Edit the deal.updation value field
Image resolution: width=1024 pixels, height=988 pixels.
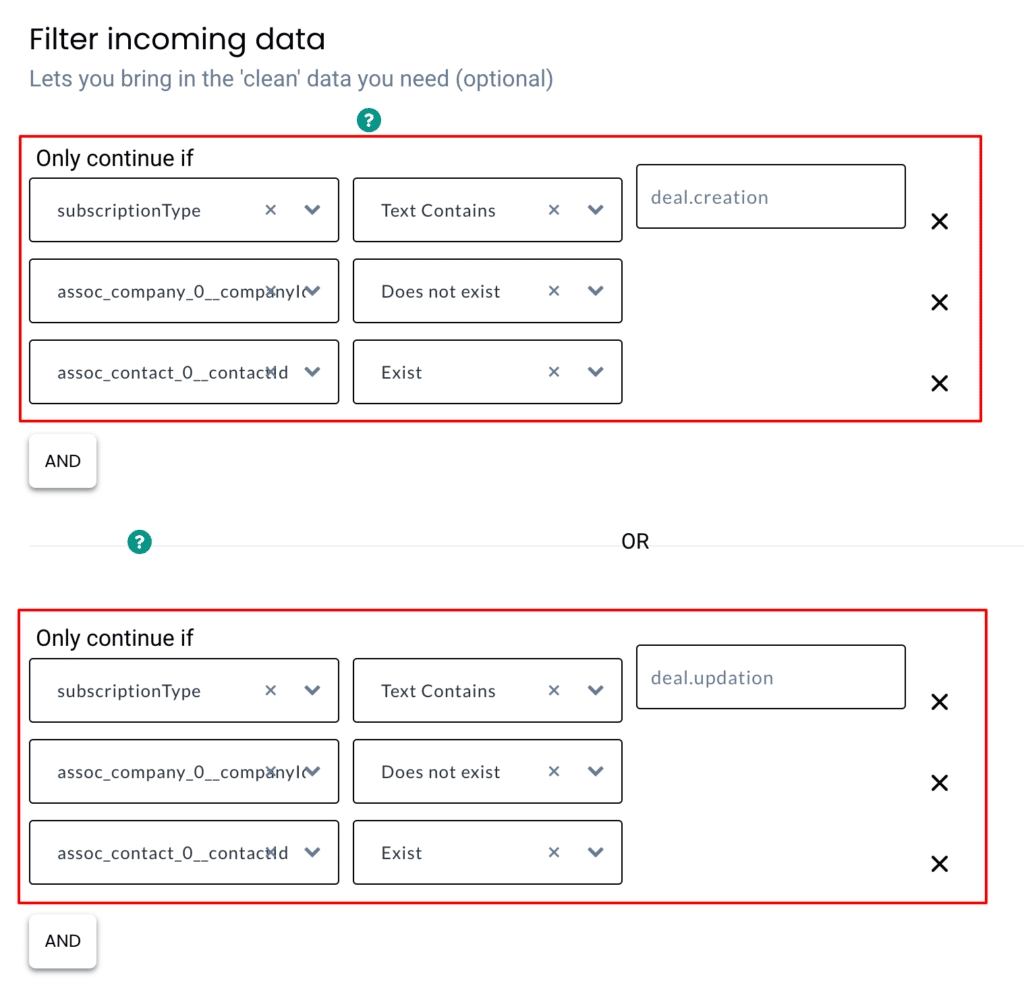tap(771, 677)
